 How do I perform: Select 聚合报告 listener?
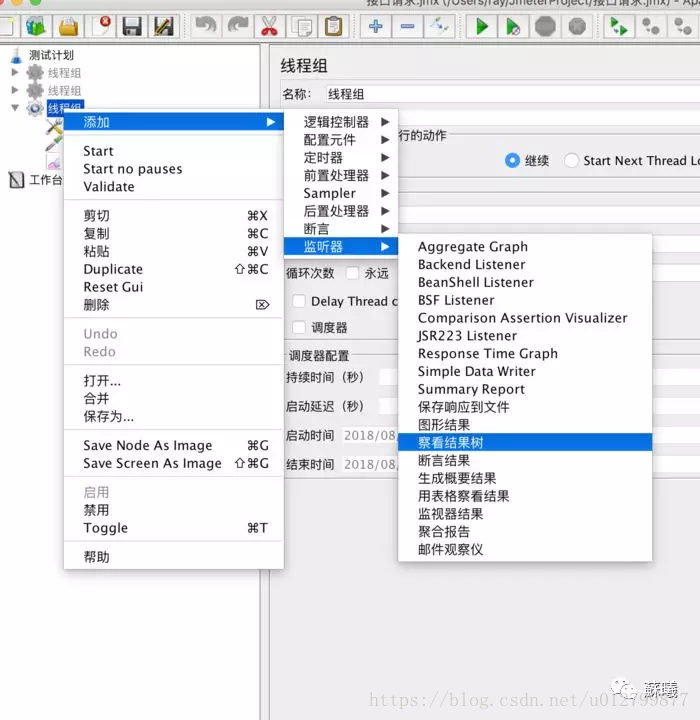point(525,532)
